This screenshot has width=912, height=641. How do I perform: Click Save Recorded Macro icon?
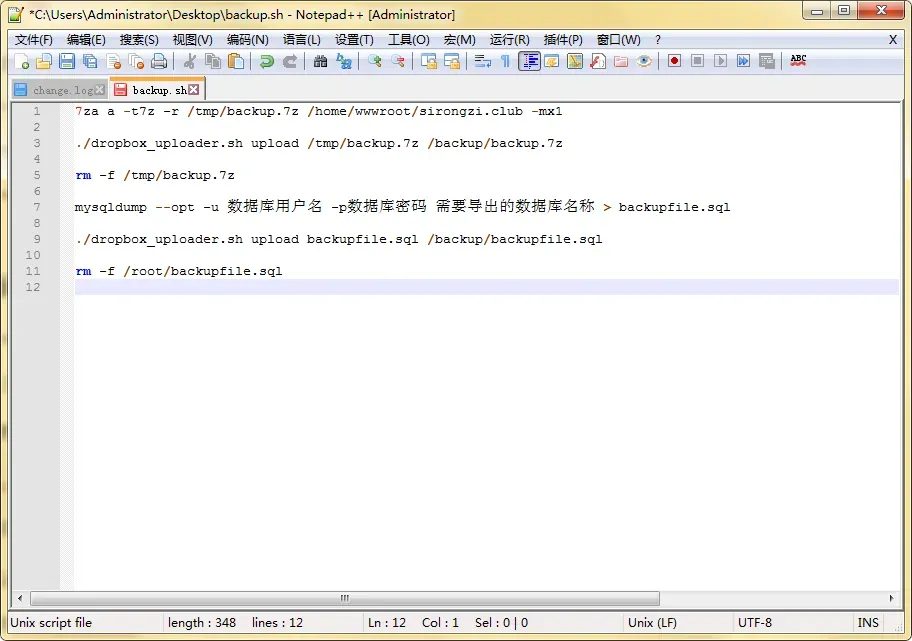click(767, 61)
